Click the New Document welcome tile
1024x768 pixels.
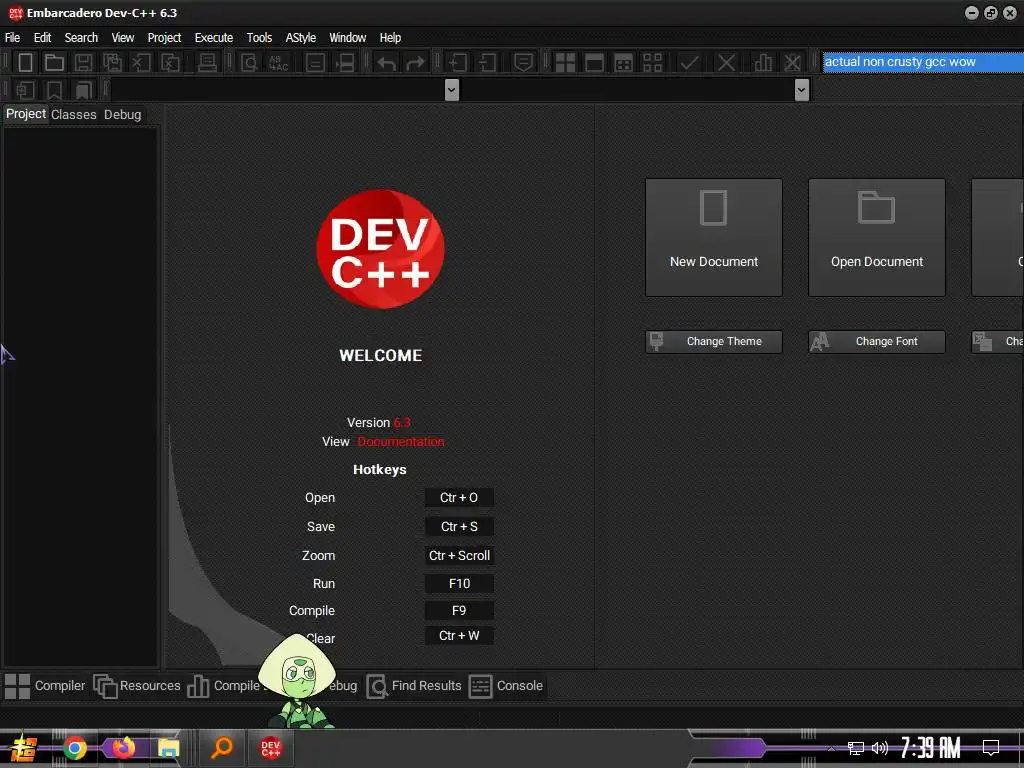(714, 238)
